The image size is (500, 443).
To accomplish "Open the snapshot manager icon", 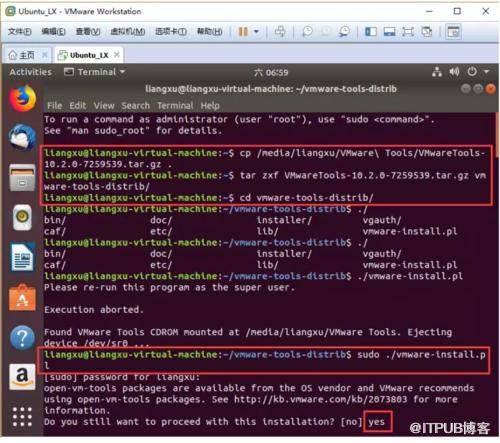I will (344, 32).
